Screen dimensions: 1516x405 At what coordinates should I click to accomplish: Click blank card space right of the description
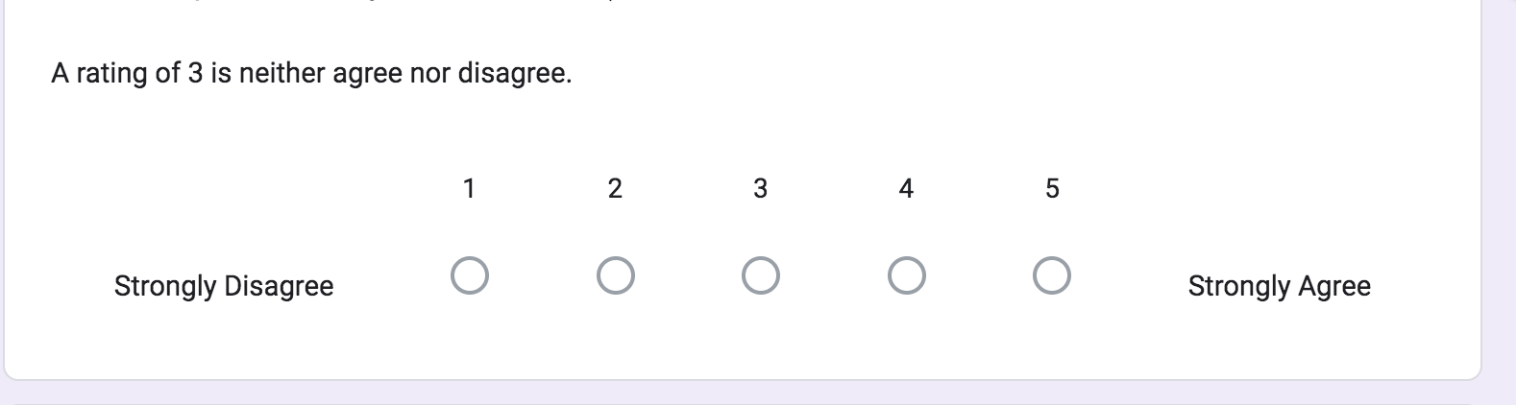coord(1000,76)
